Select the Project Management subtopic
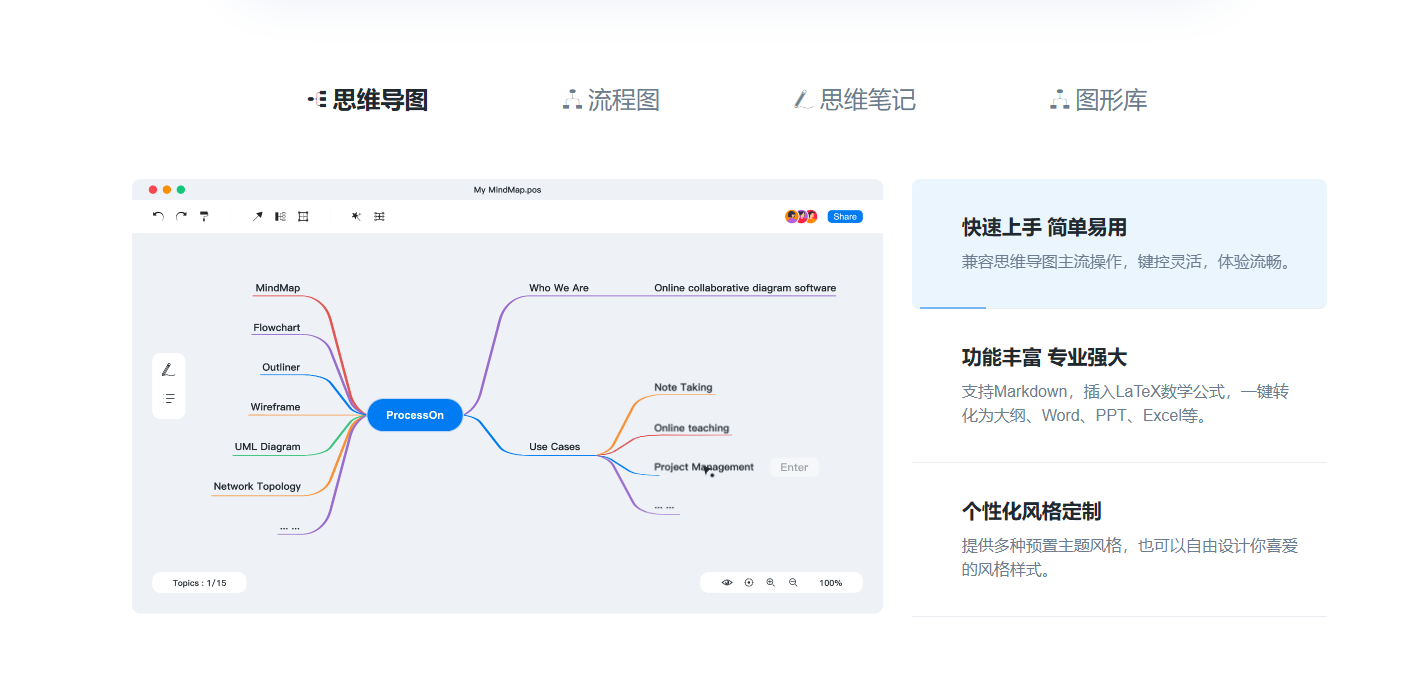The width and height of the screenshot is (1418, 692). click(704, 467)
